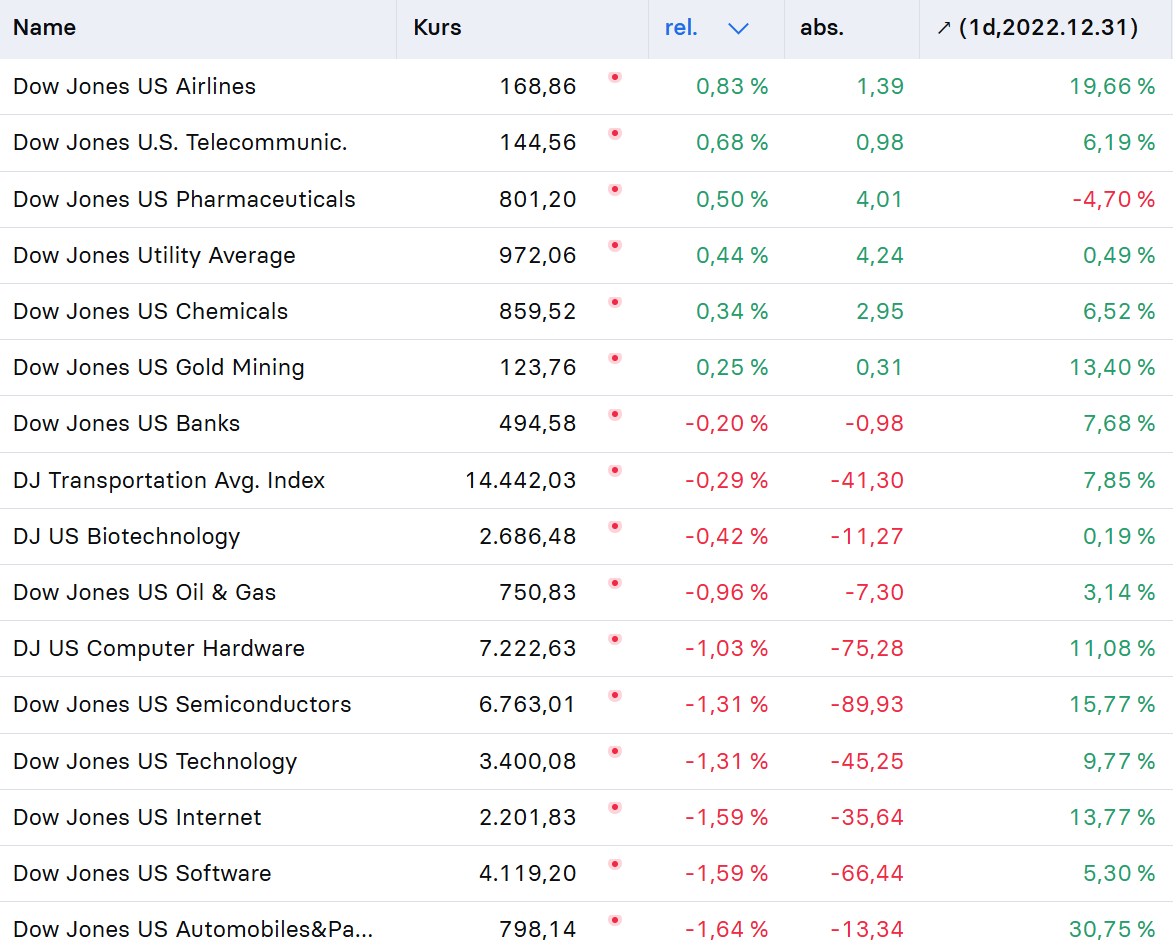Click the Biotechnology relative change -0,42 %
The image size is (1173, 951).
(x=726, y=536)
